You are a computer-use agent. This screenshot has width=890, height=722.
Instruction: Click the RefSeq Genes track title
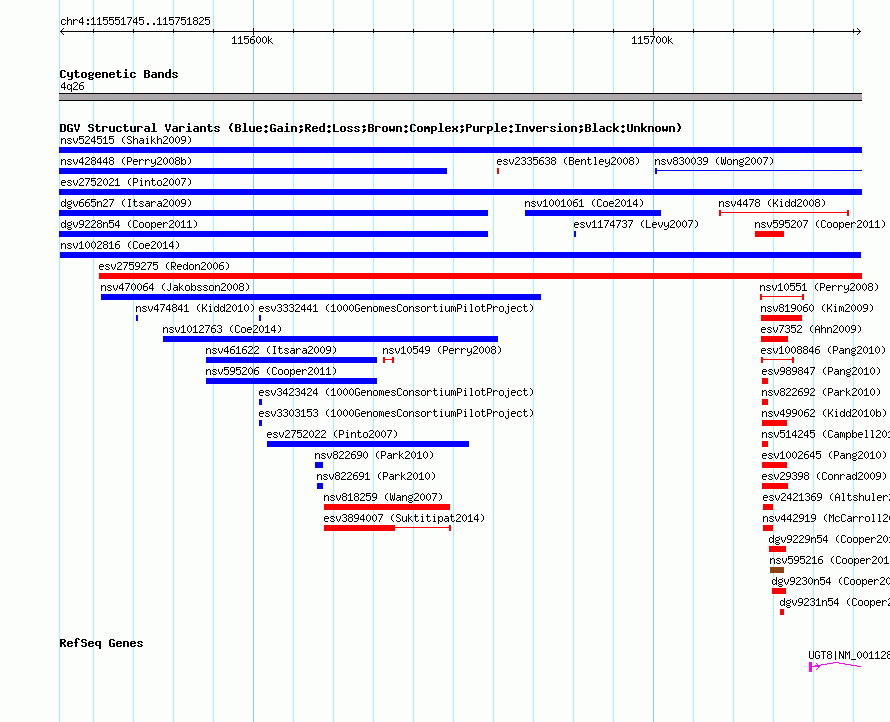(x=102, y=643)
